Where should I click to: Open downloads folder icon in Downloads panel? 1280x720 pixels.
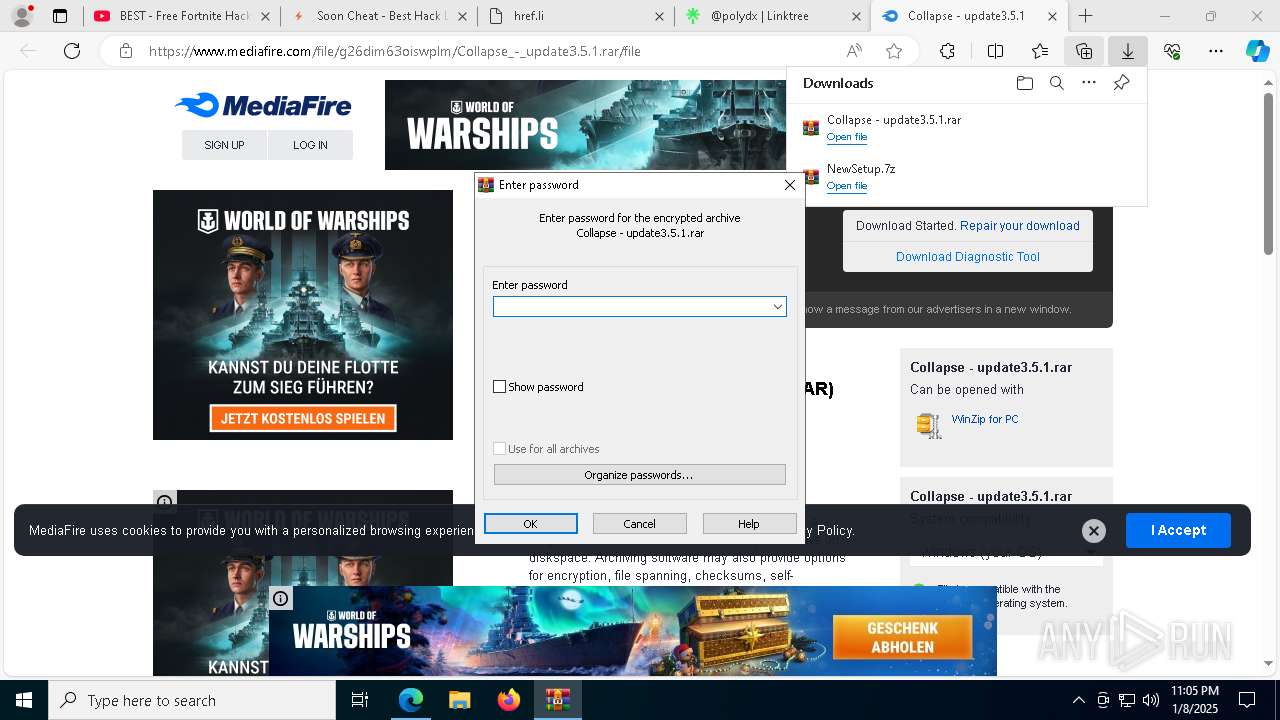click(x=1024, y=83)
